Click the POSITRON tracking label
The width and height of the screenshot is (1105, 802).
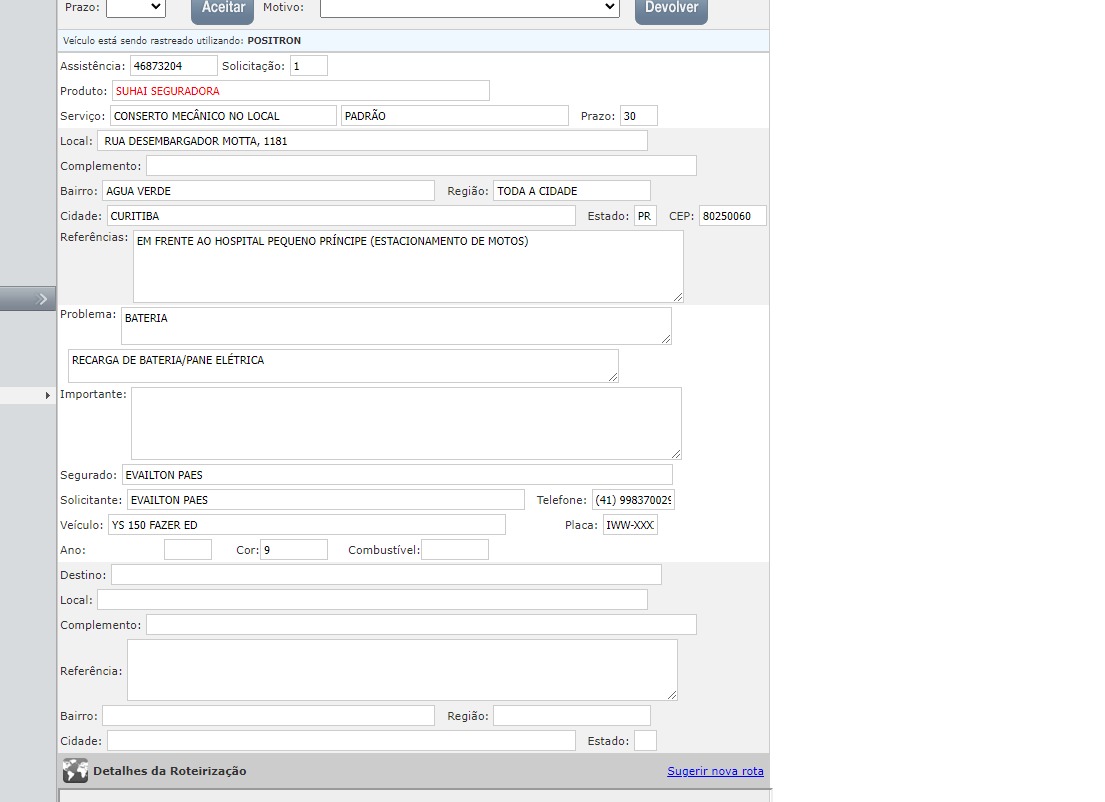(274, 41)
